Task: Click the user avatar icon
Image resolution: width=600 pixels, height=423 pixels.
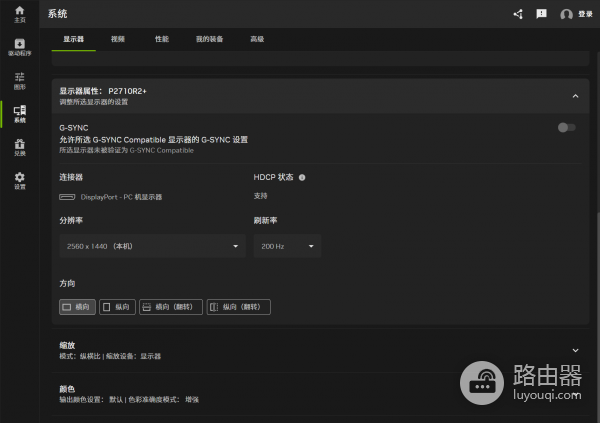Action: (x=566, y=15)
